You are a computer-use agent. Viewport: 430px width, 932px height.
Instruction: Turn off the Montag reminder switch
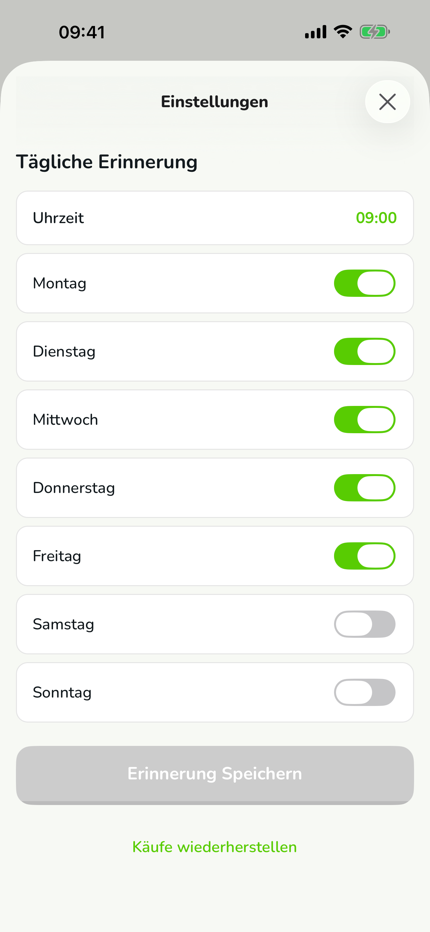365,283
